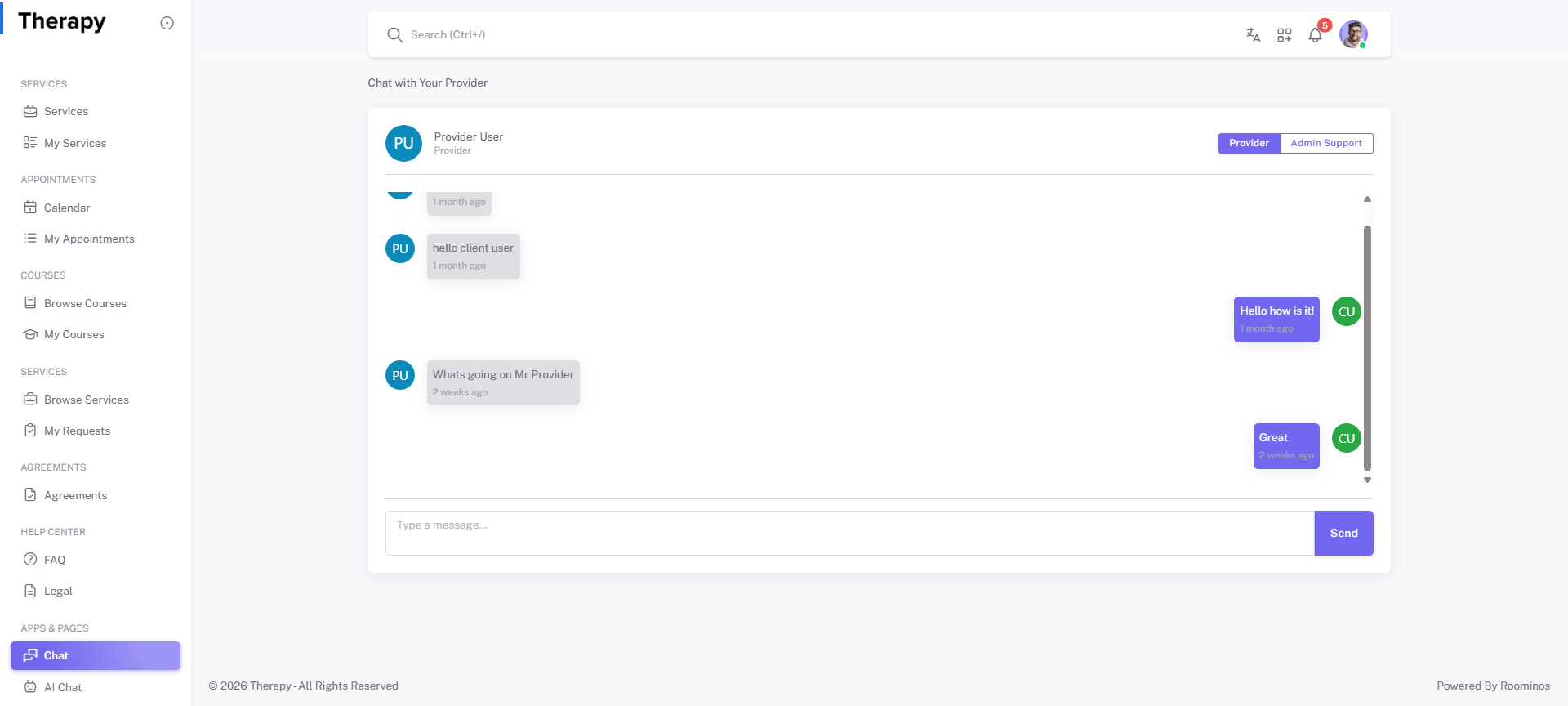Image resolution: width=1568 pixels, height=706 pixels.
Task: Open the Agreements link
Action: (x=96, y=495)
